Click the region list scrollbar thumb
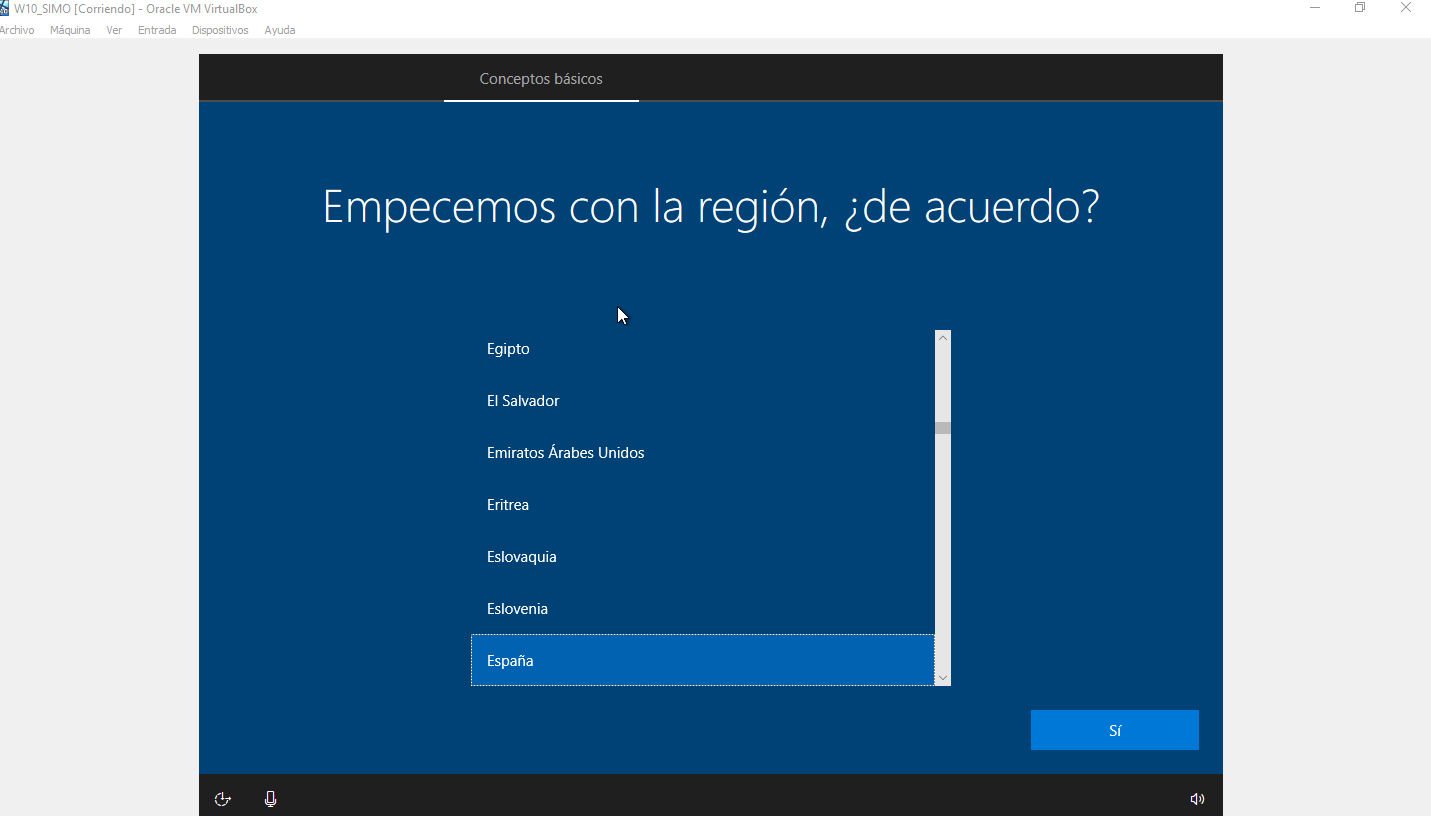The height and width of the screenshot is (816, 1431). click(942, 428)
